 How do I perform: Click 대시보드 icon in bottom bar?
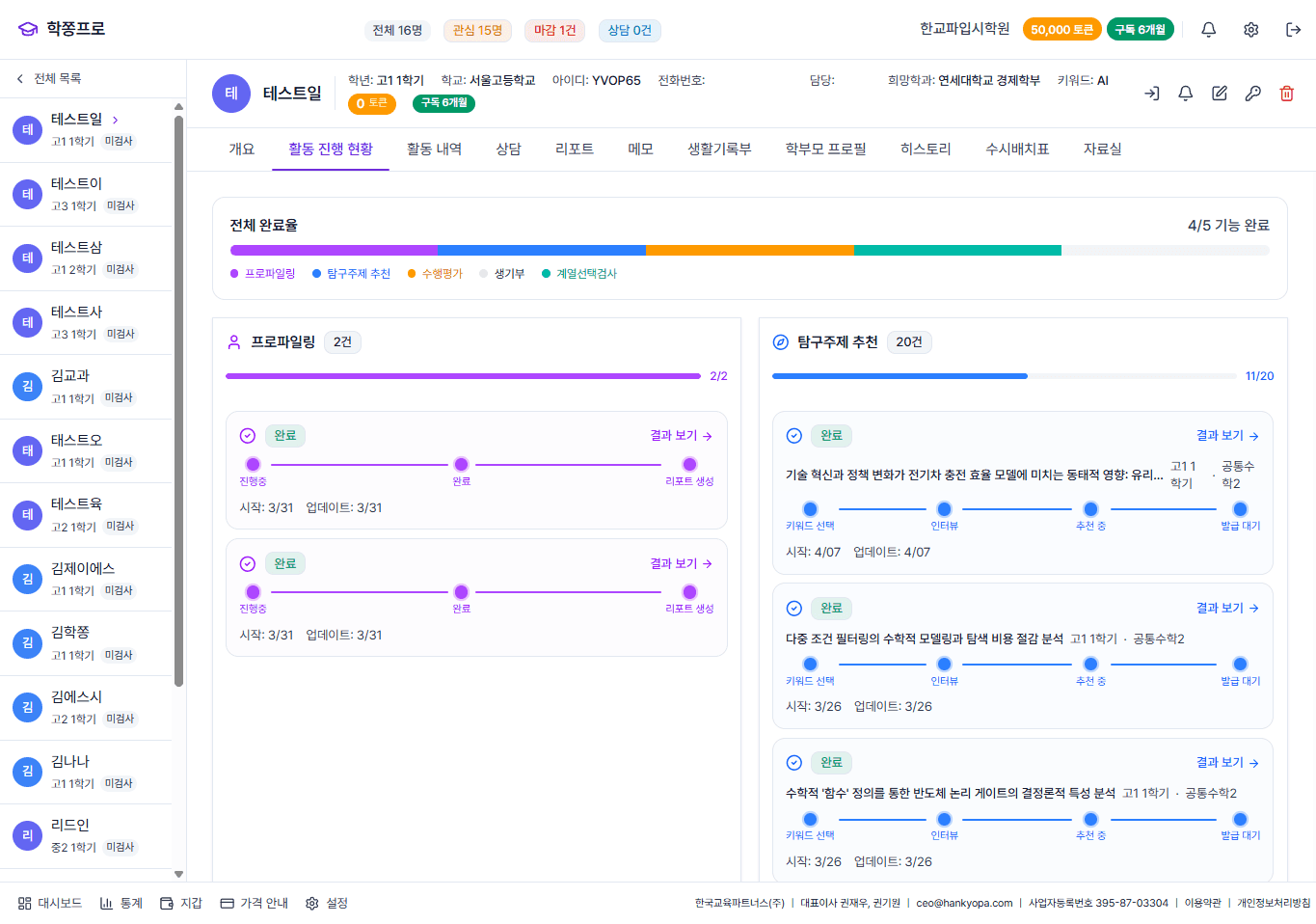tap(25, 904)
